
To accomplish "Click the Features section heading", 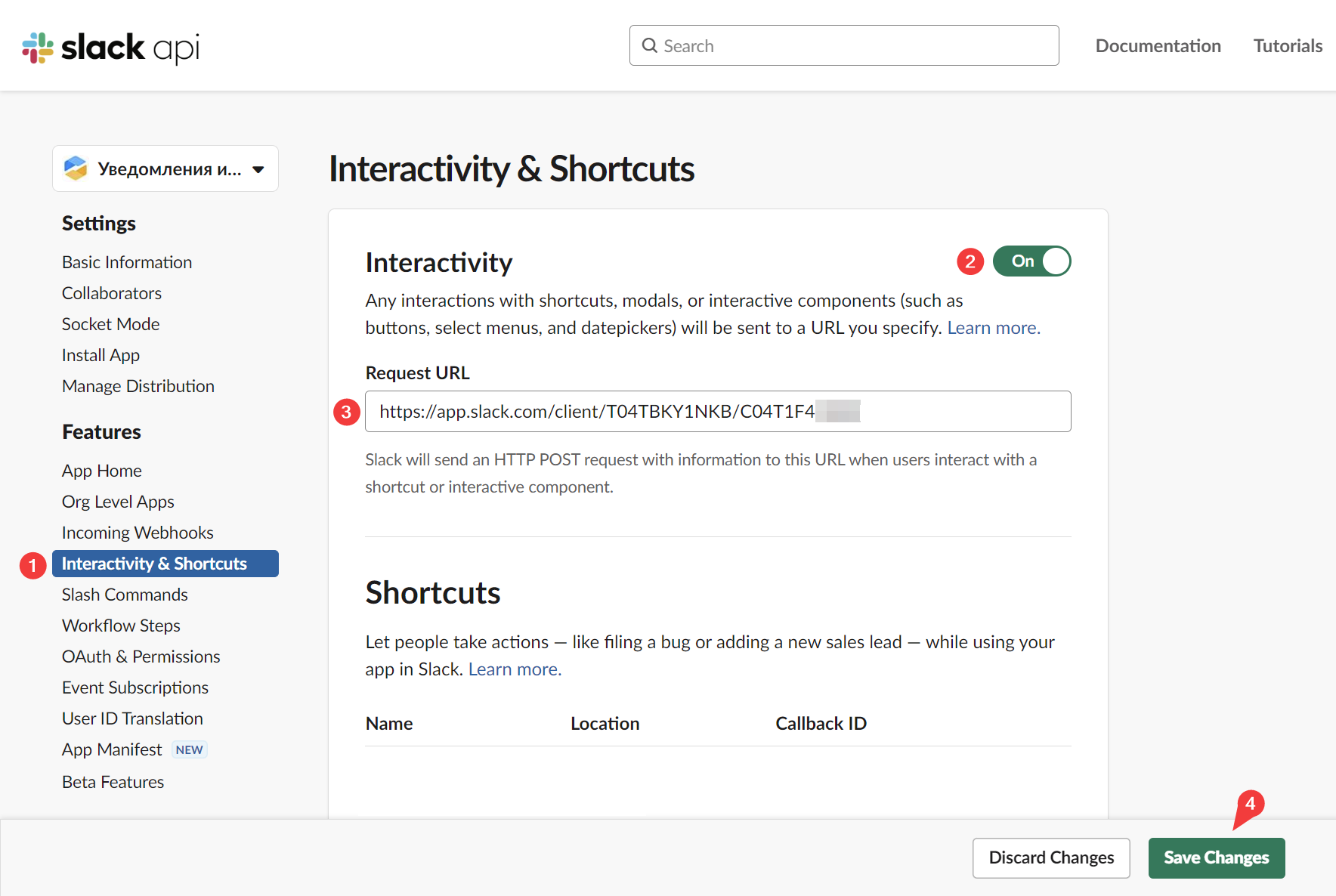I will click(x=101, y=432).
